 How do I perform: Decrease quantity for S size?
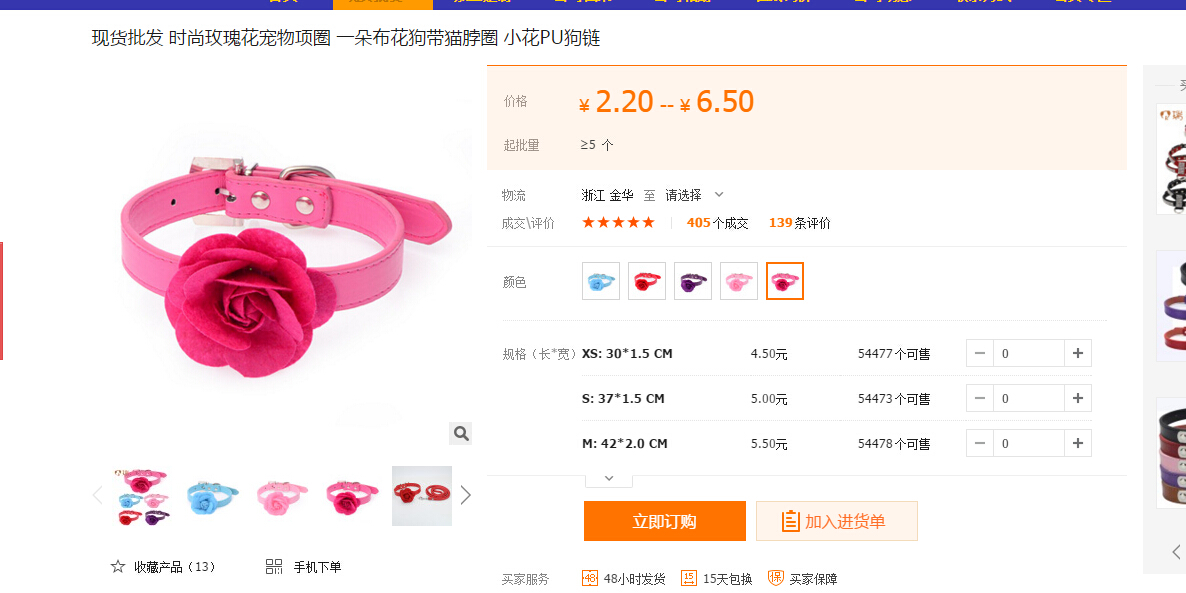click(980, 398)
